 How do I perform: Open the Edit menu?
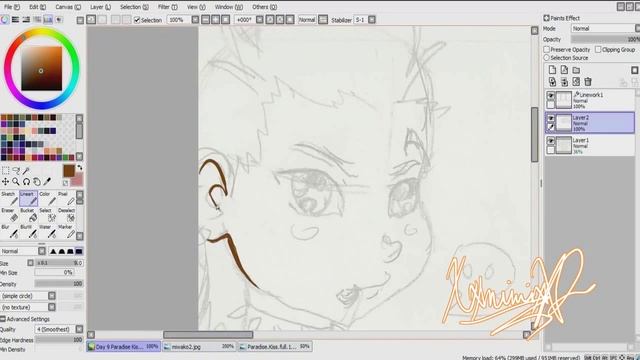pos(37,7)
